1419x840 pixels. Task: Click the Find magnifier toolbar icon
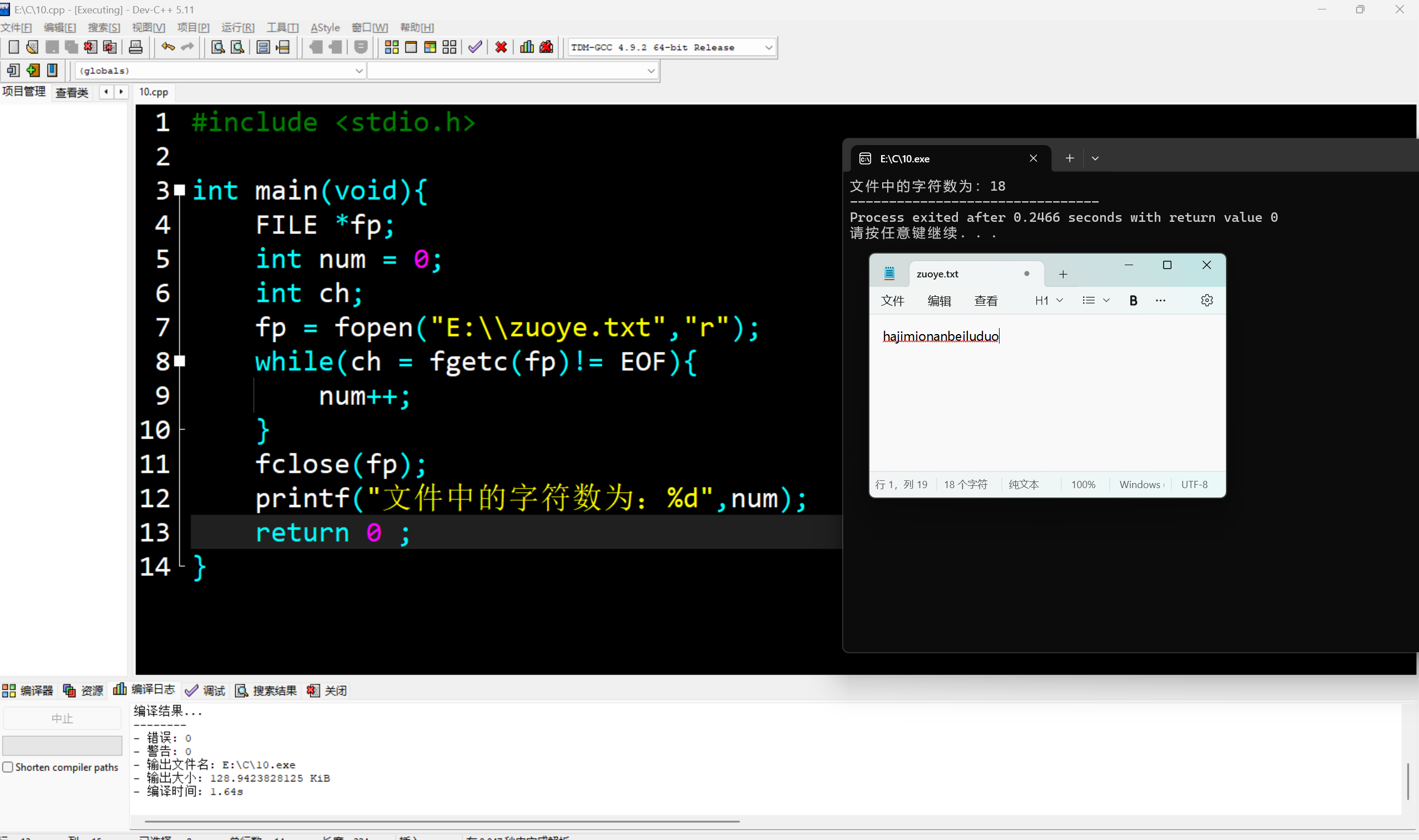pos(217,48)
